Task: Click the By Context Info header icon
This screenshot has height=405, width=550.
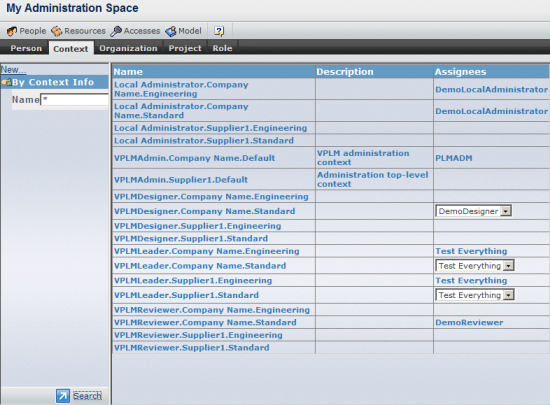Action: (x=6, y=82)
